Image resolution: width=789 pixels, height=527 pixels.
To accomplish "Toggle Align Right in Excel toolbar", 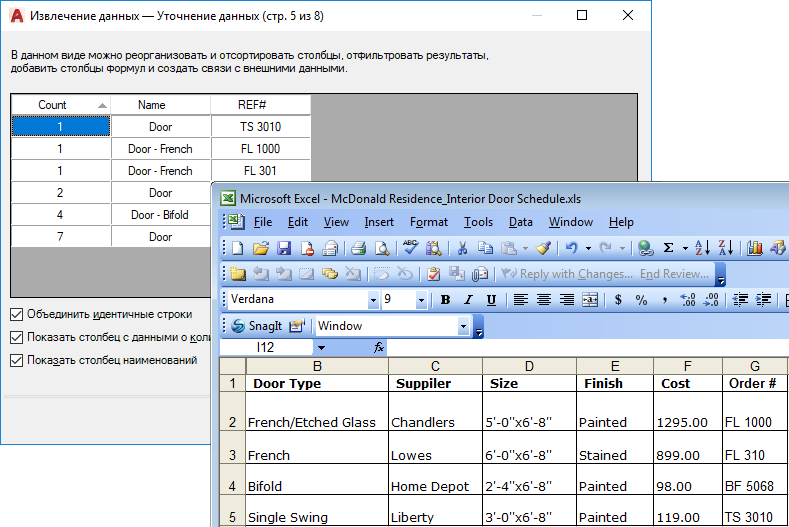I will [567, 300].
